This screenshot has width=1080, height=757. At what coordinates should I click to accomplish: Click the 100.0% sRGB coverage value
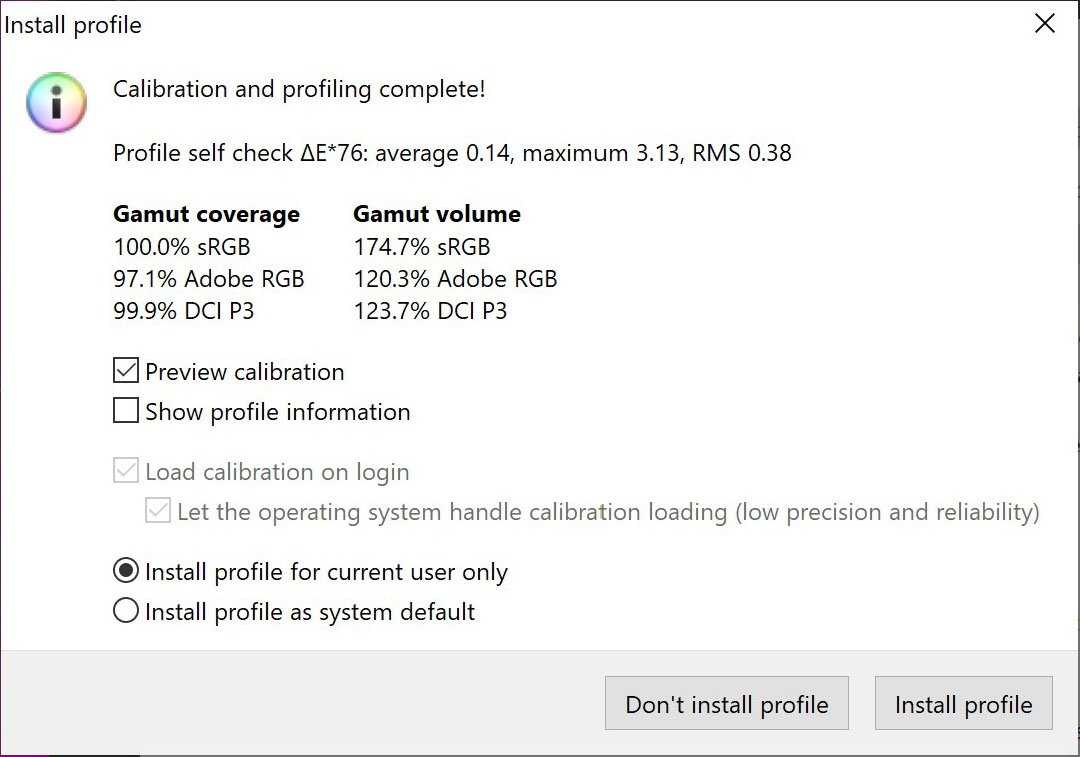tap(181, 246)
